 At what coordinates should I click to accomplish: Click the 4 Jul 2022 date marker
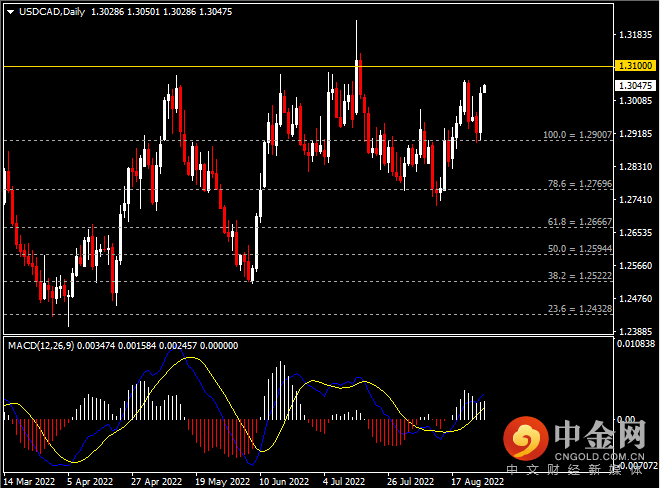344,481
